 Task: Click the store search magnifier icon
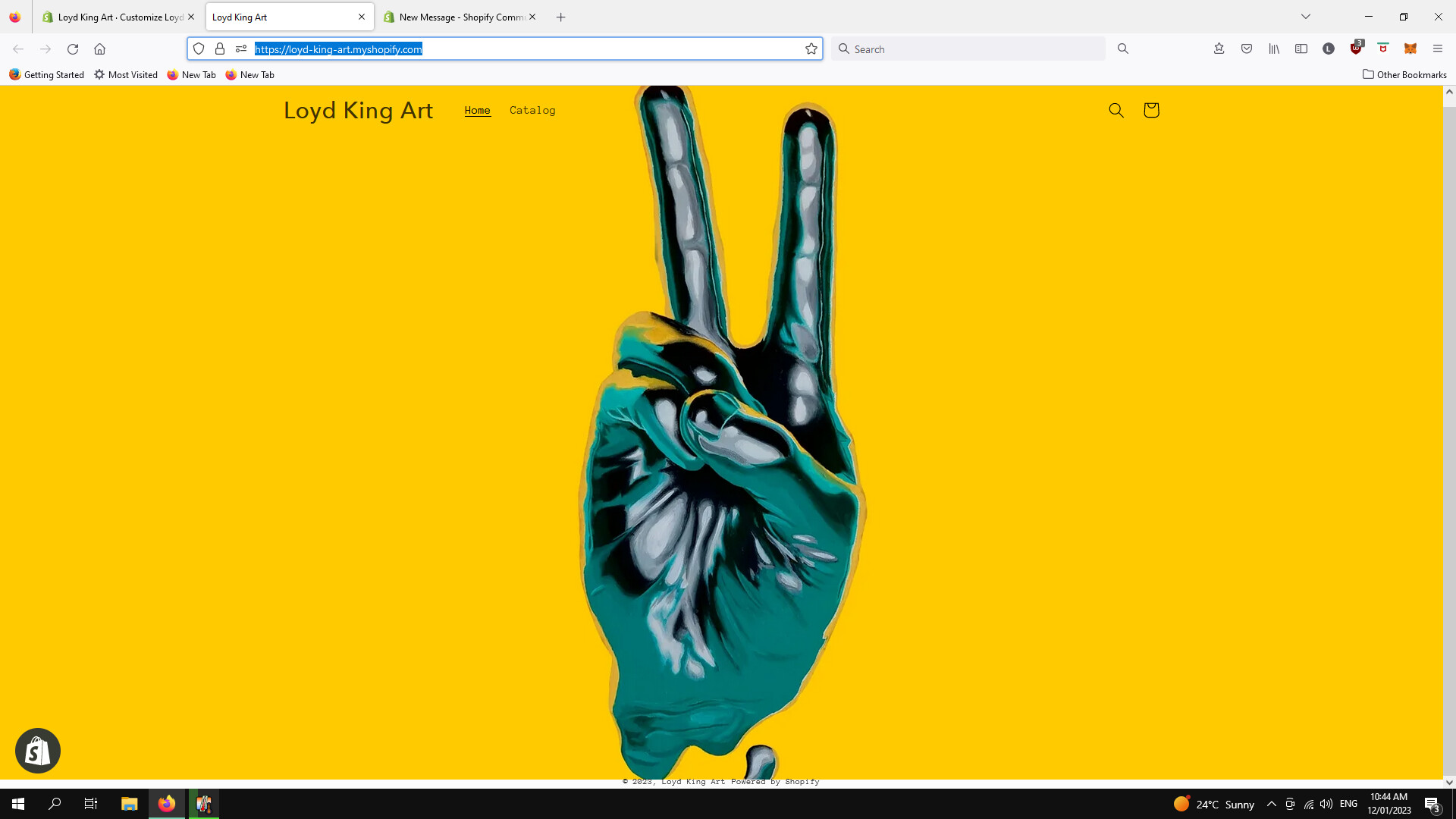click(1116, 110)
